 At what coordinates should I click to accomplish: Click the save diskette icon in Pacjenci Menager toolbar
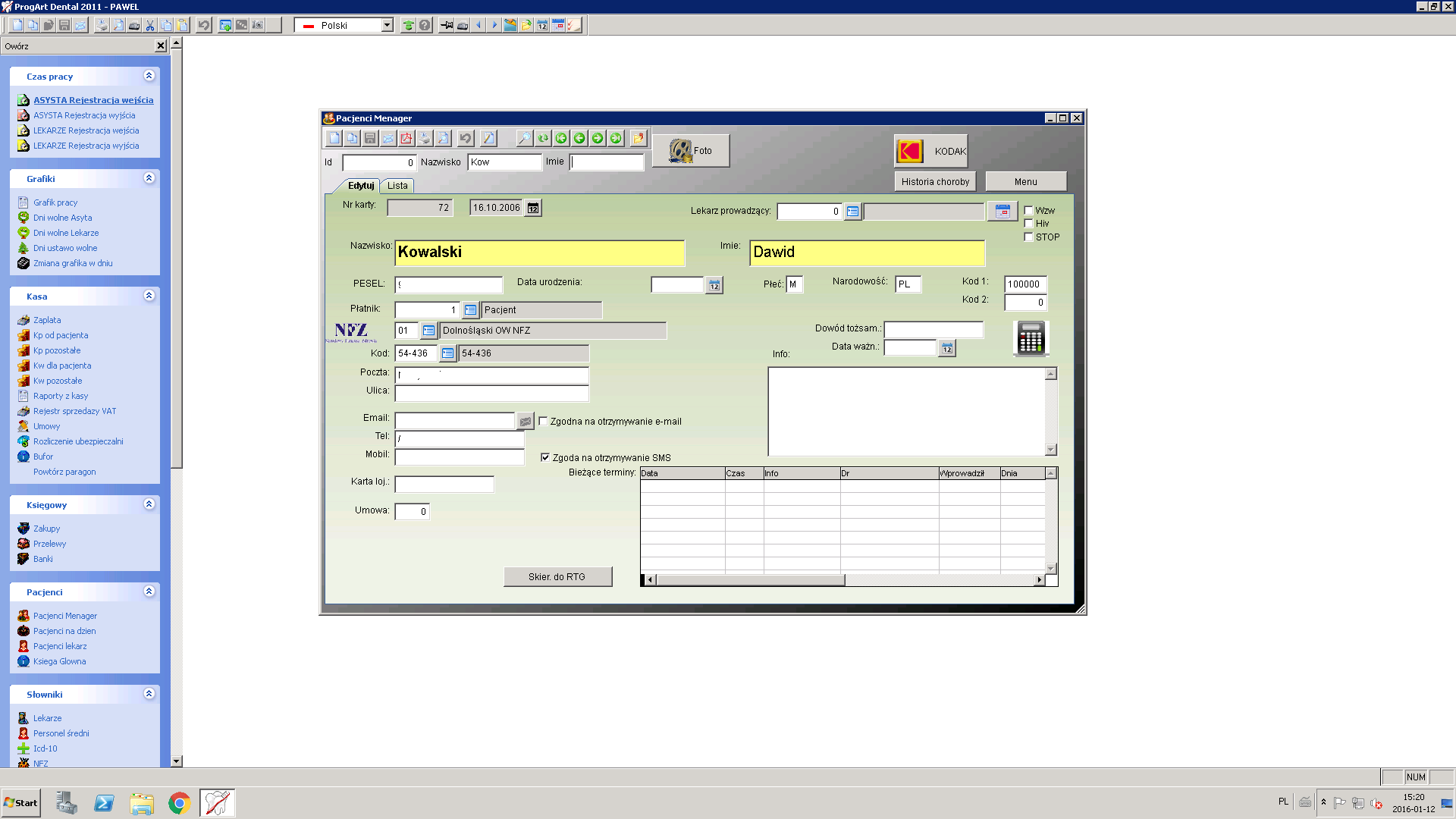click(370, 138)
